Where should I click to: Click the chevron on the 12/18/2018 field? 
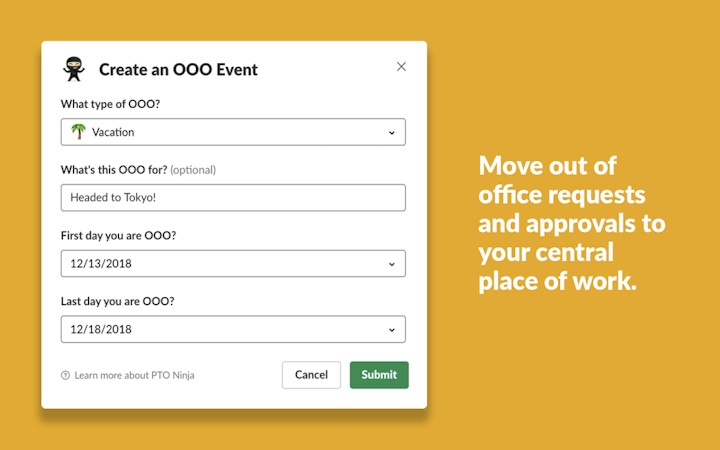391,329
